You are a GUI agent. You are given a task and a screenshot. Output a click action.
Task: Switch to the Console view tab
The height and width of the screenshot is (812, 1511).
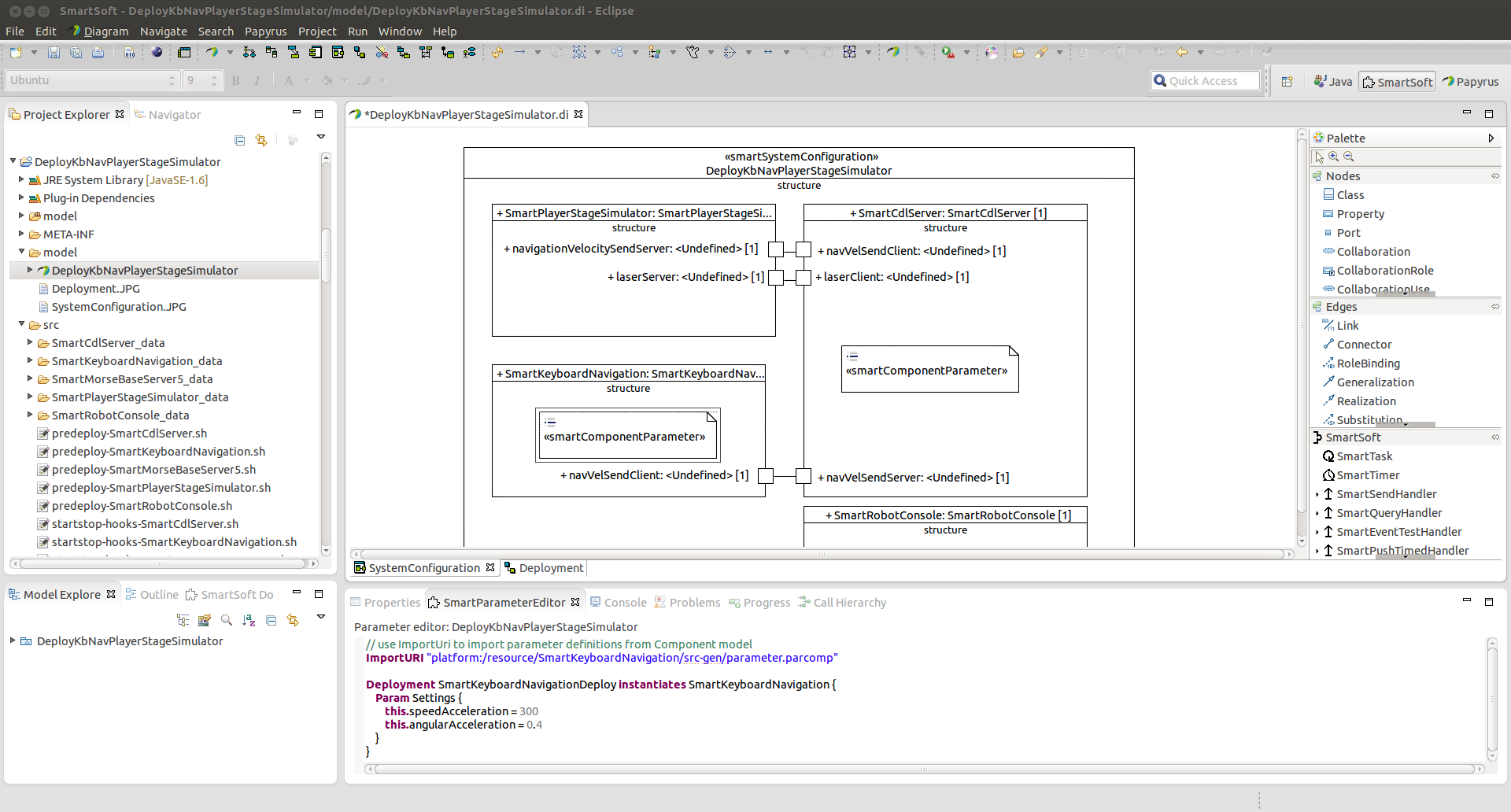(x=619, y=603)
